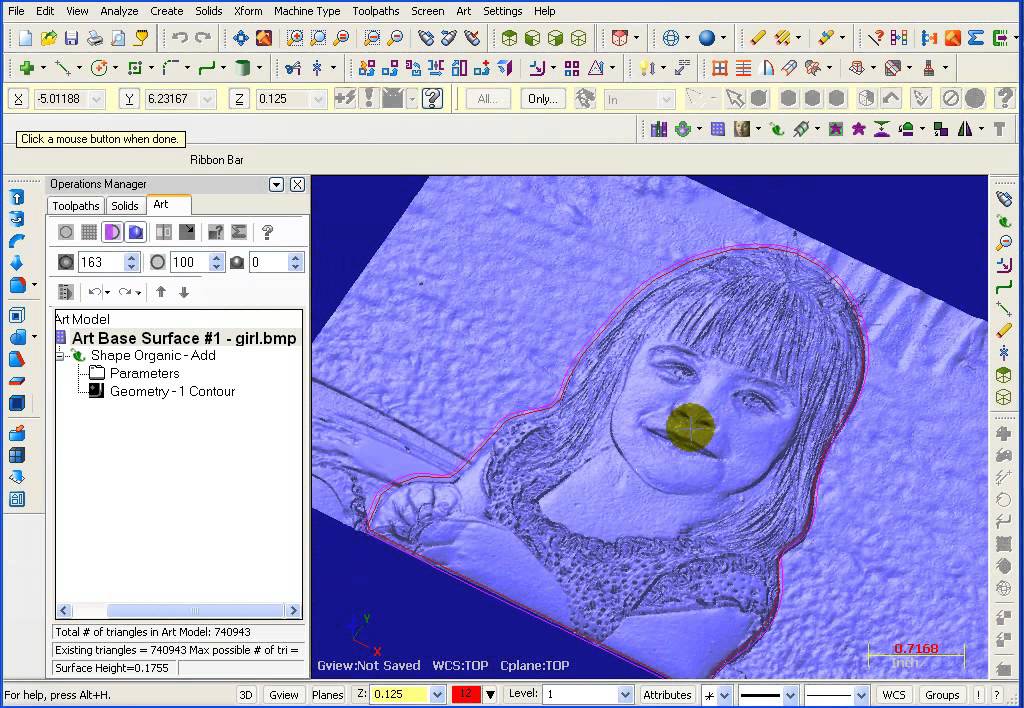1024x708 pixels.
Task: Open the shaded render view icon in Art panel
Action: point(135,231)
